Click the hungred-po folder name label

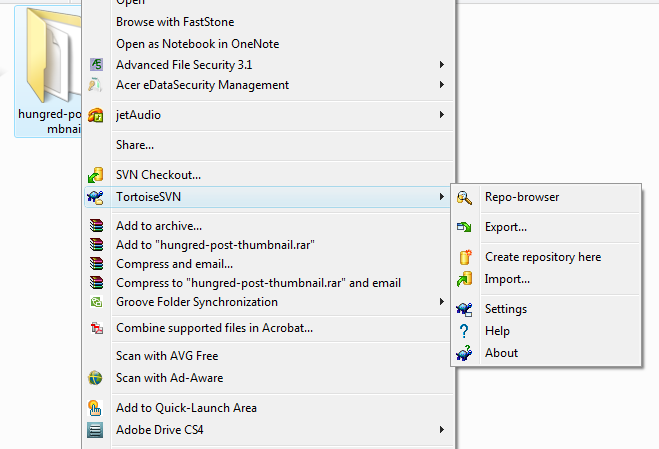[50, 121]
